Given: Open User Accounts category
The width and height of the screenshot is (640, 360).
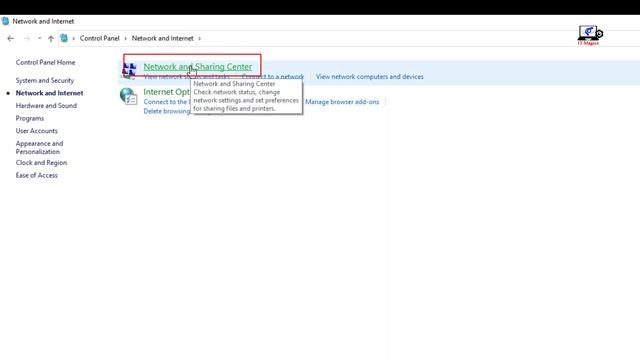Looking at the screenshot, I should [37, 131].
